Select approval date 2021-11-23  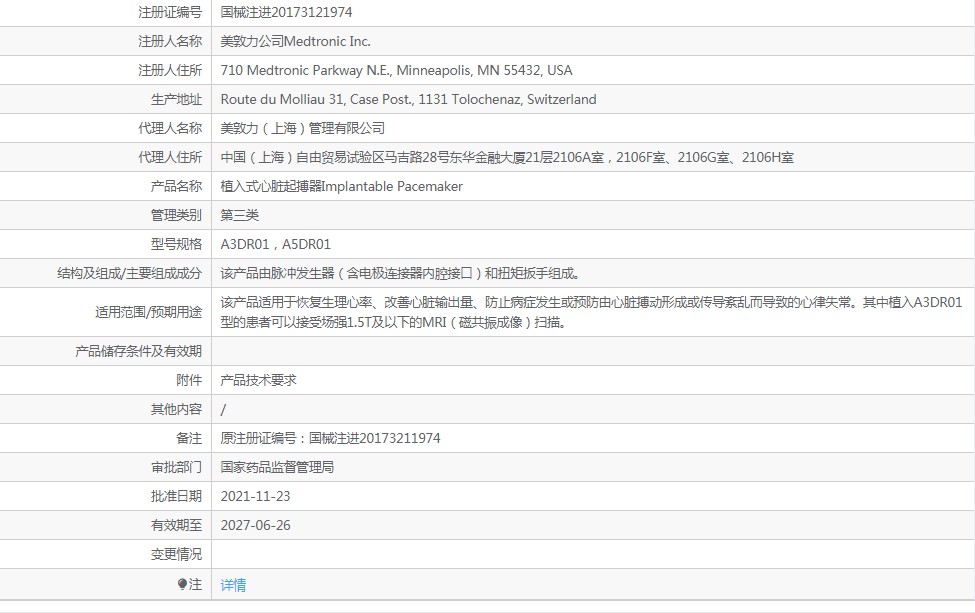(256, 497)
